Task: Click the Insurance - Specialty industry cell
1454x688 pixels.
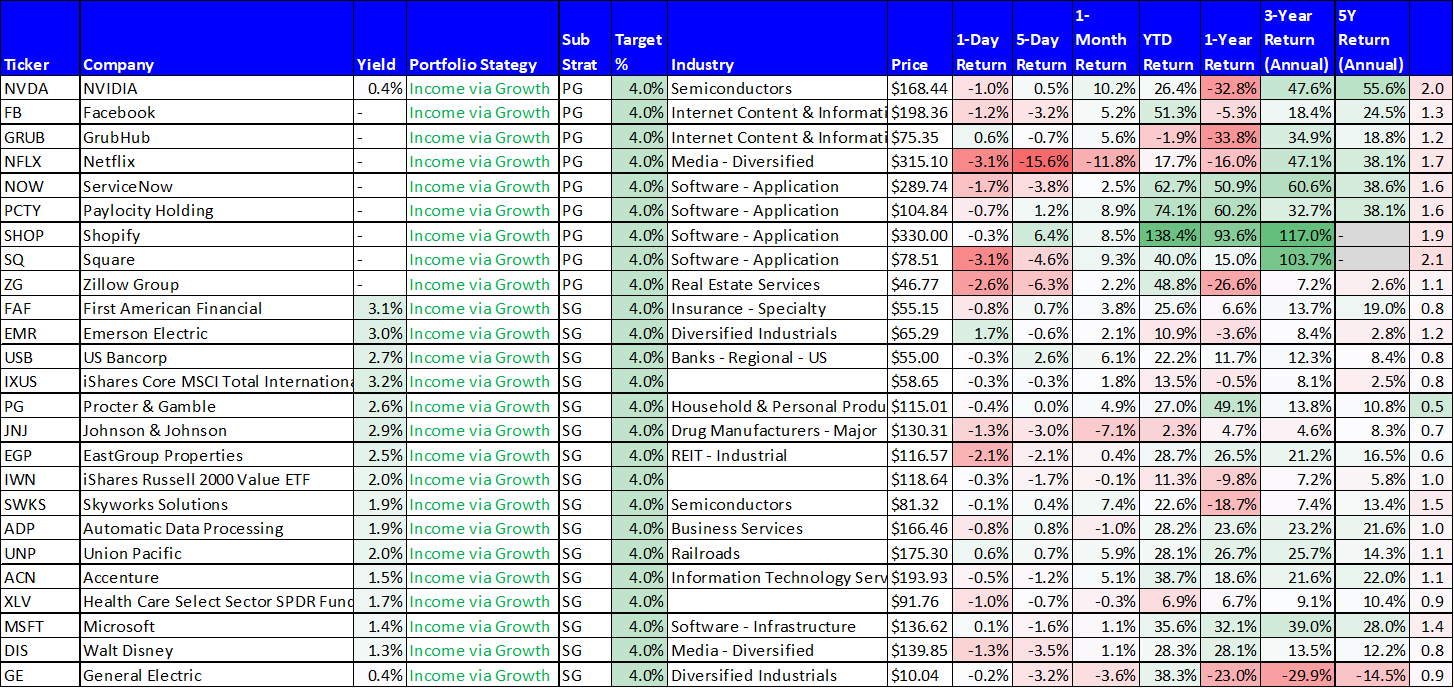Action: [778, 308]
